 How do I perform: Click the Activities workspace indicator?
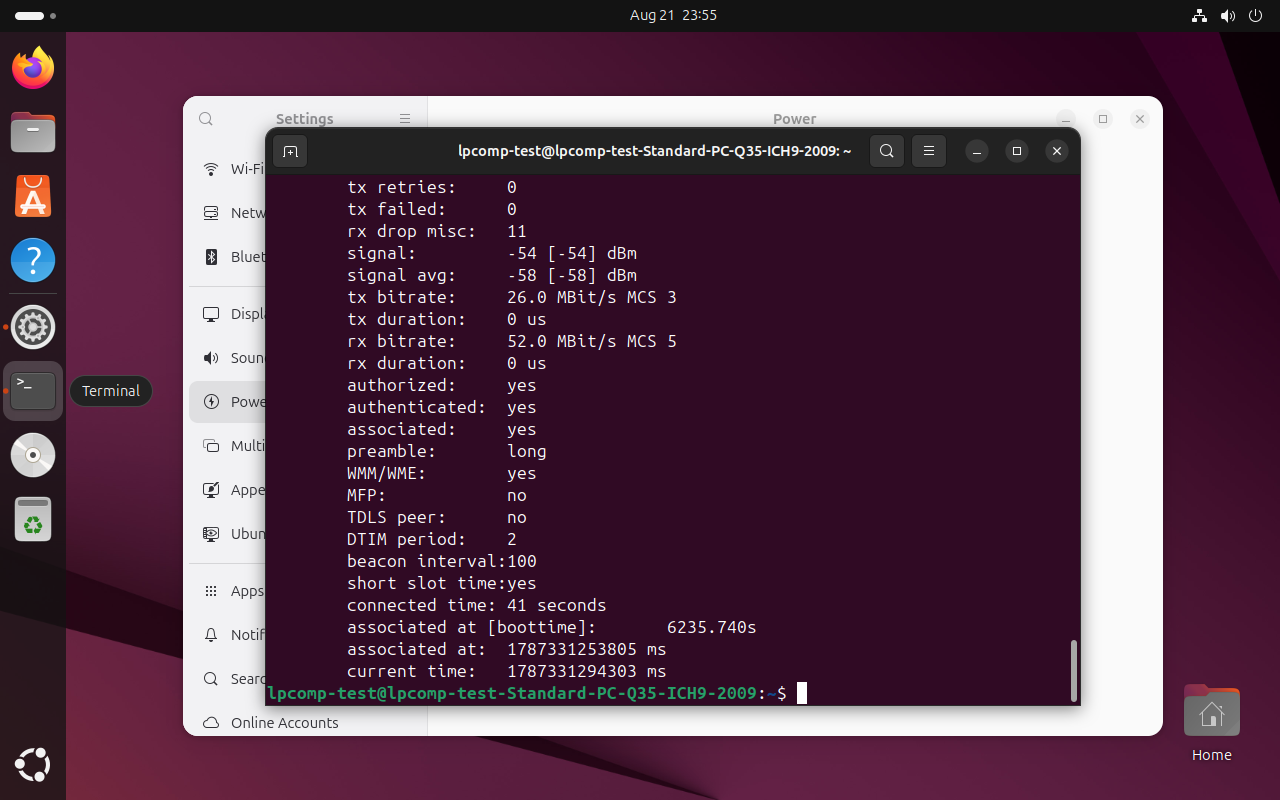[x=36, y=16]
